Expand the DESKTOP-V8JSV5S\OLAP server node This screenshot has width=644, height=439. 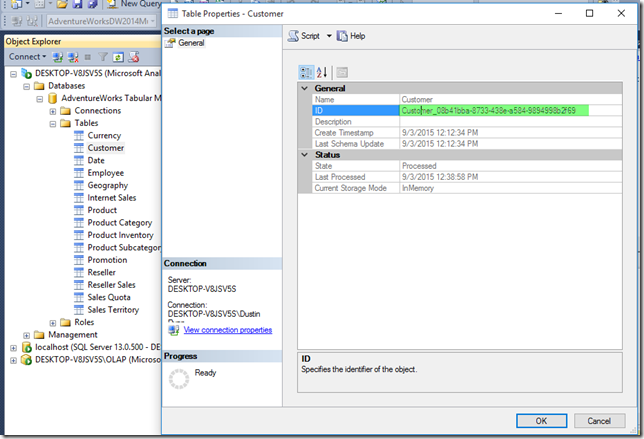coord(13,360)
